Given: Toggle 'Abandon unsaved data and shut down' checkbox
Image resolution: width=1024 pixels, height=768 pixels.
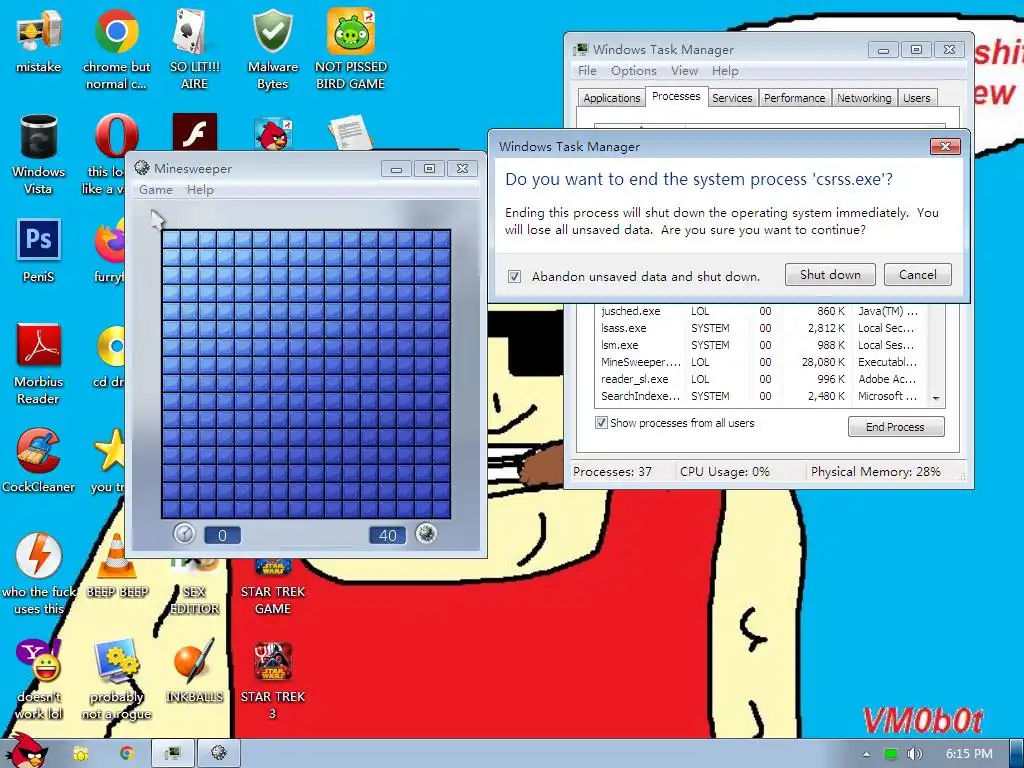Looking at the screenshot, I should click(x=515, y=276).
